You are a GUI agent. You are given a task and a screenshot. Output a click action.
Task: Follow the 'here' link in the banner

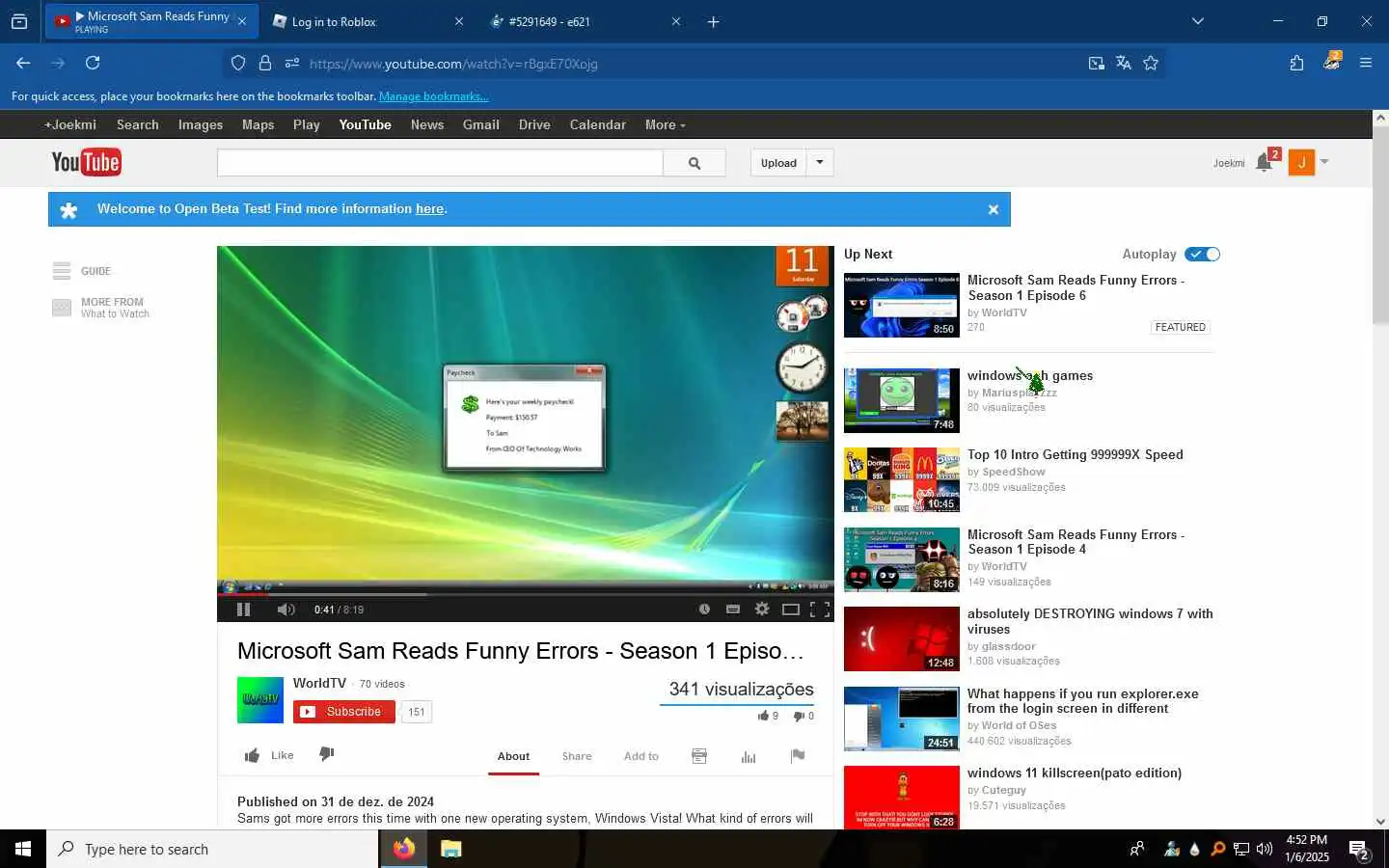point(429,209)
